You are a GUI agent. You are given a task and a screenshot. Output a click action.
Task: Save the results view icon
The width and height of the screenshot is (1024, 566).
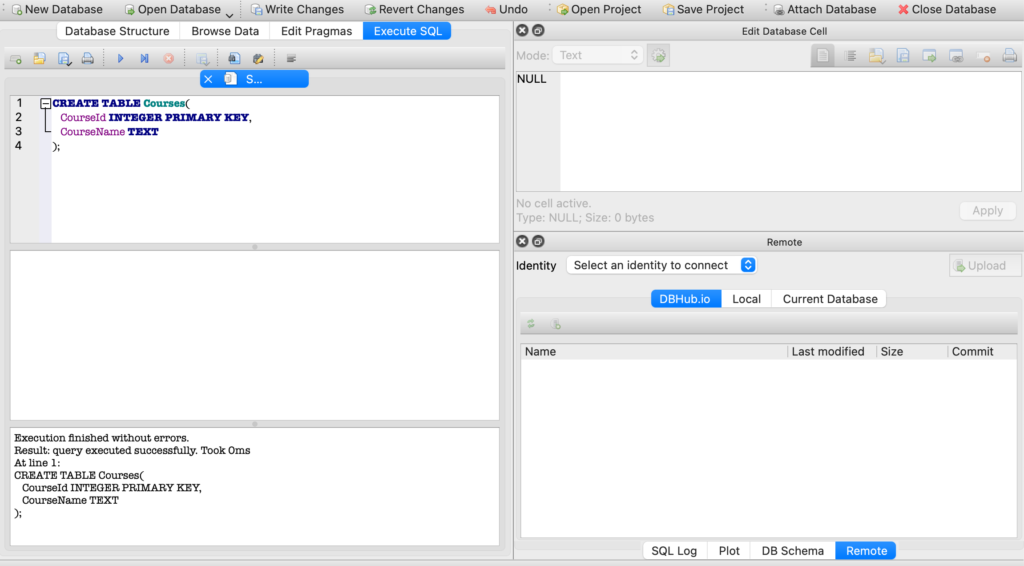pos(202,59)
